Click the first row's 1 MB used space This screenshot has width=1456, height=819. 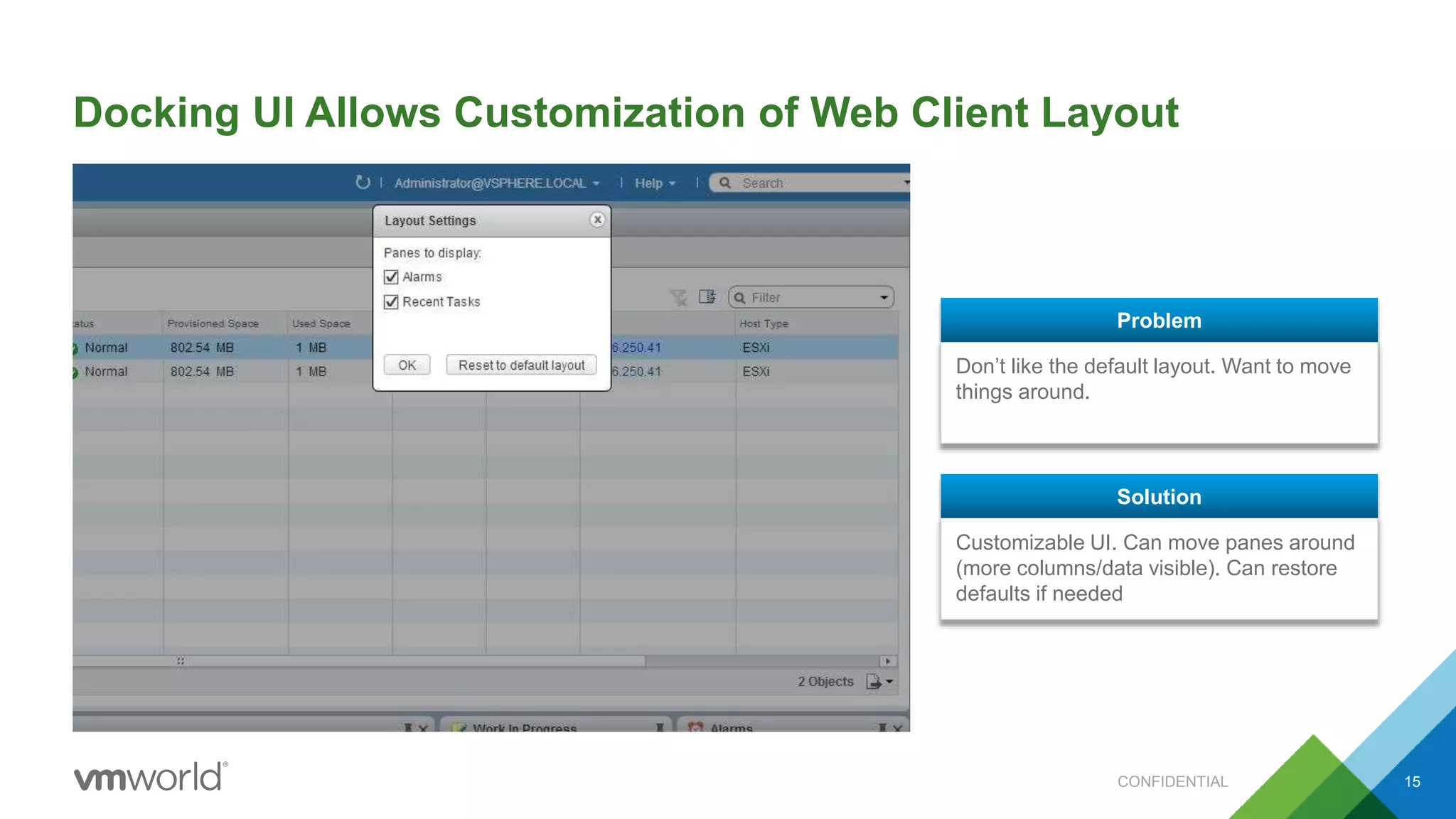click(311, 348)
